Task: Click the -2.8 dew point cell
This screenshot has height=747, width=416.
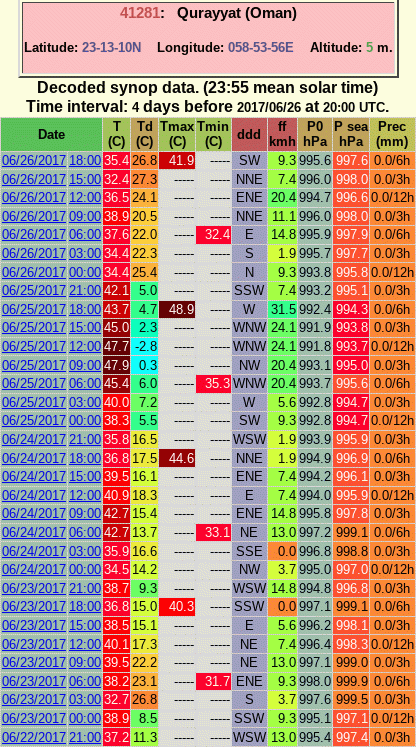Action: (144, 346)
